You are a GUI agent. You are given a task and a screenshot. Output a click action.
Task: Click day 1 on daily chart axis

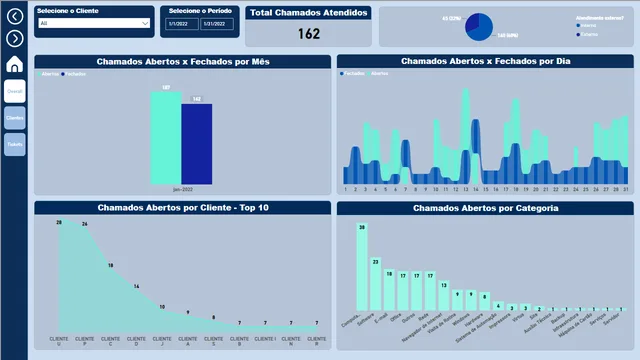345,190
